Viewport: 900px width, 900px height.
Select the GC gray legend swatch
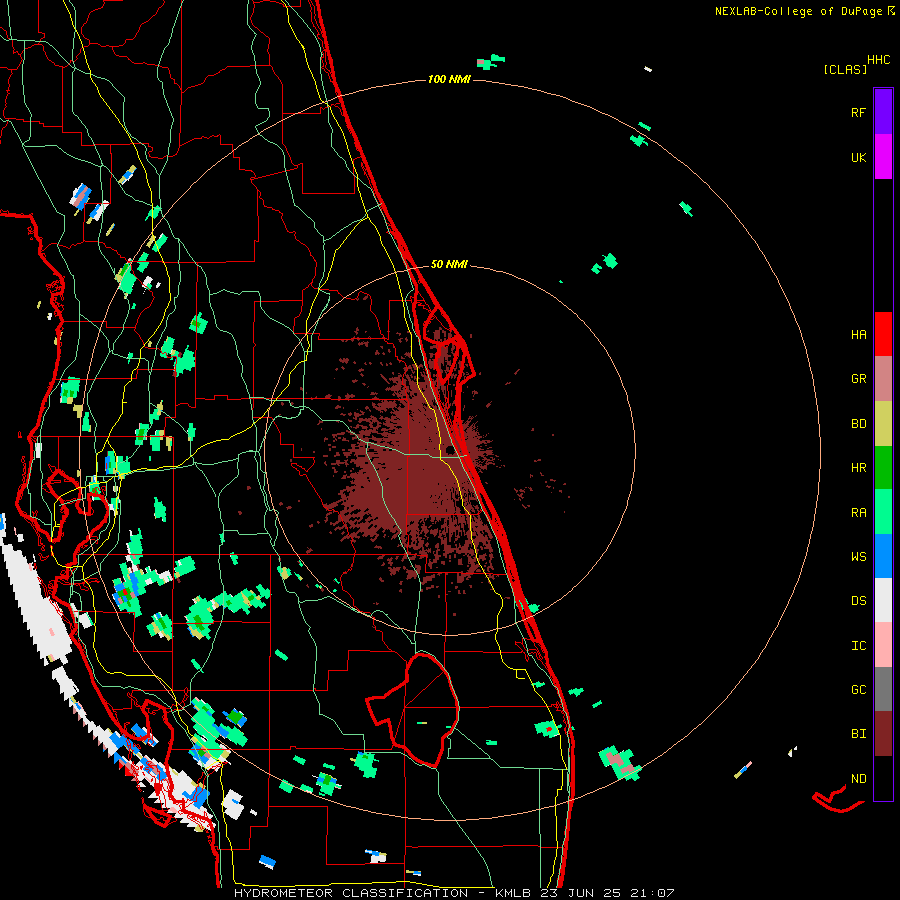click(x=883, y=689)
